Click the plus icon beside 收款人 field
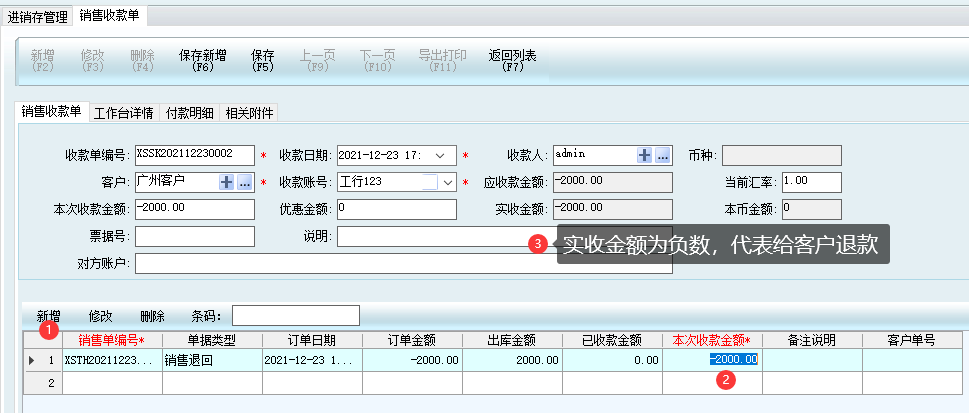 click(x=645, y=155)
